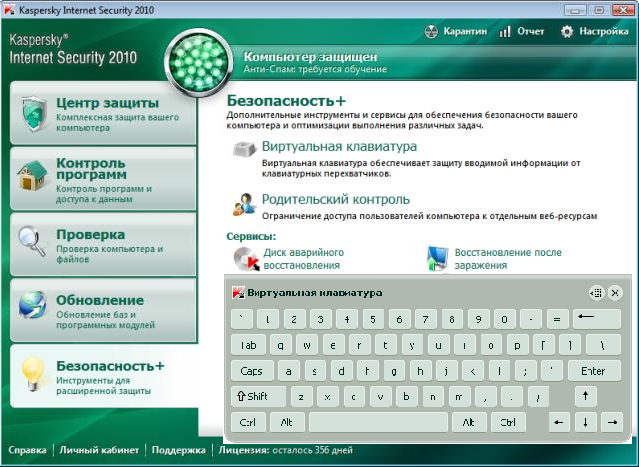Open Диск аварийного восстановления service
Viewport: 639px width, 467px height.
point(304,259)
